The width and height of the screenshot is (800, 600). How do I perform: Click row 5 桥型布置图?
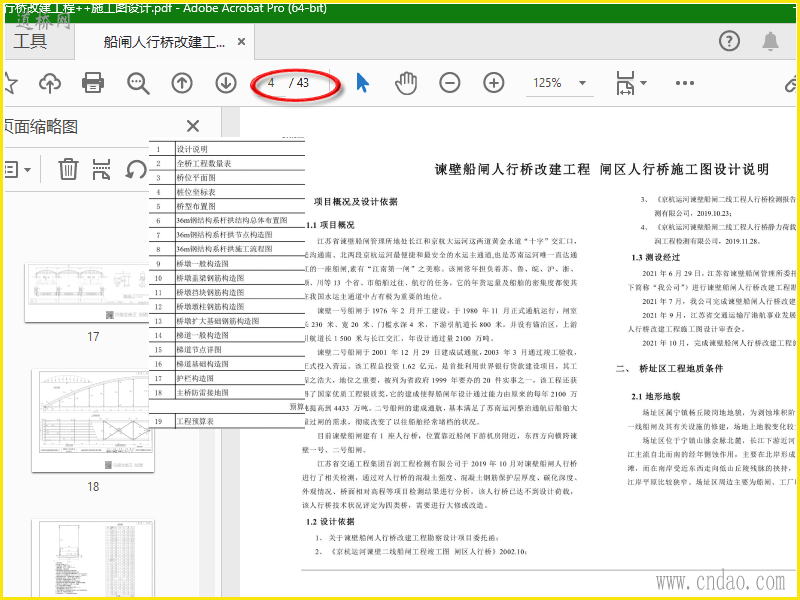pos(227,206)
